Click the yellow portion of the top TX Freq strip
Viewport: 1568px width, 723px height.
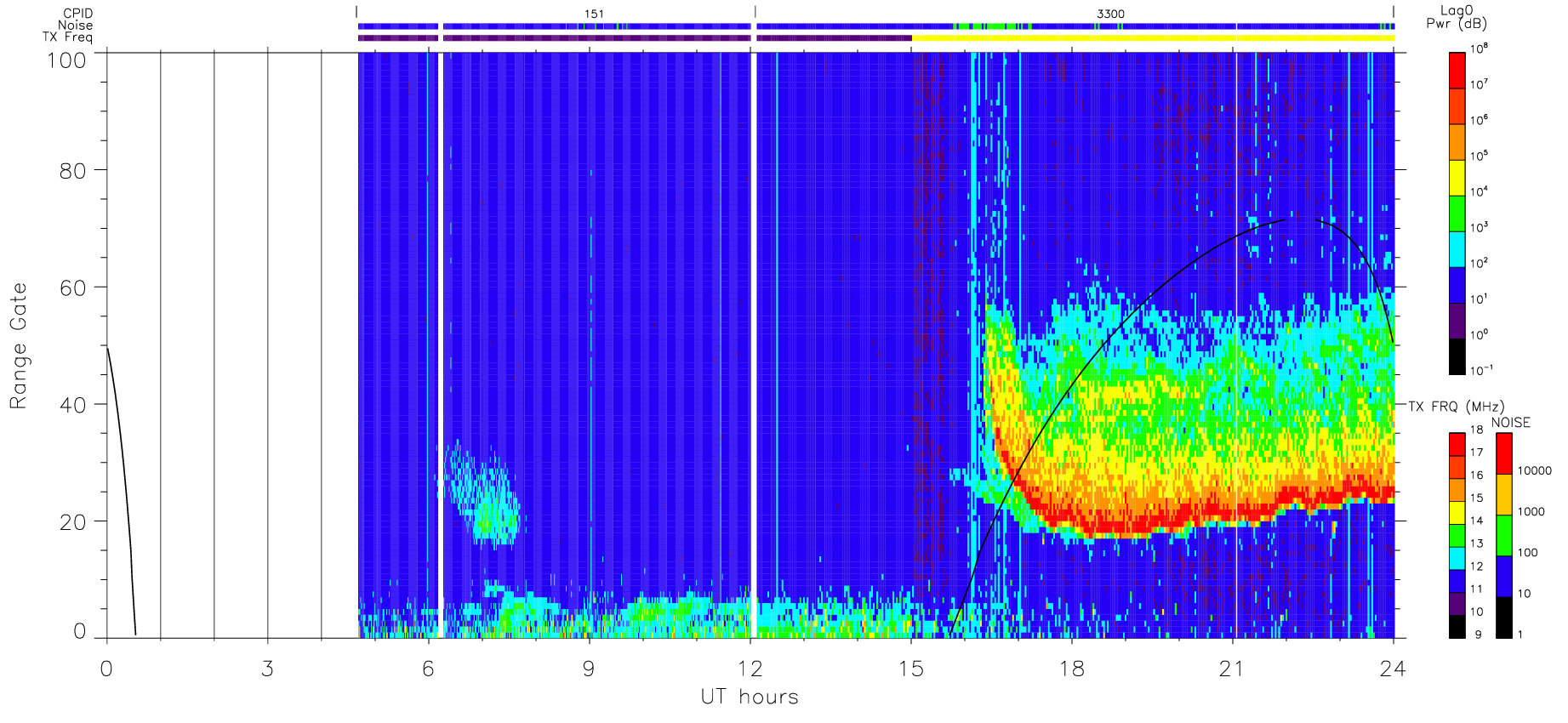[x=1153, y=37]
